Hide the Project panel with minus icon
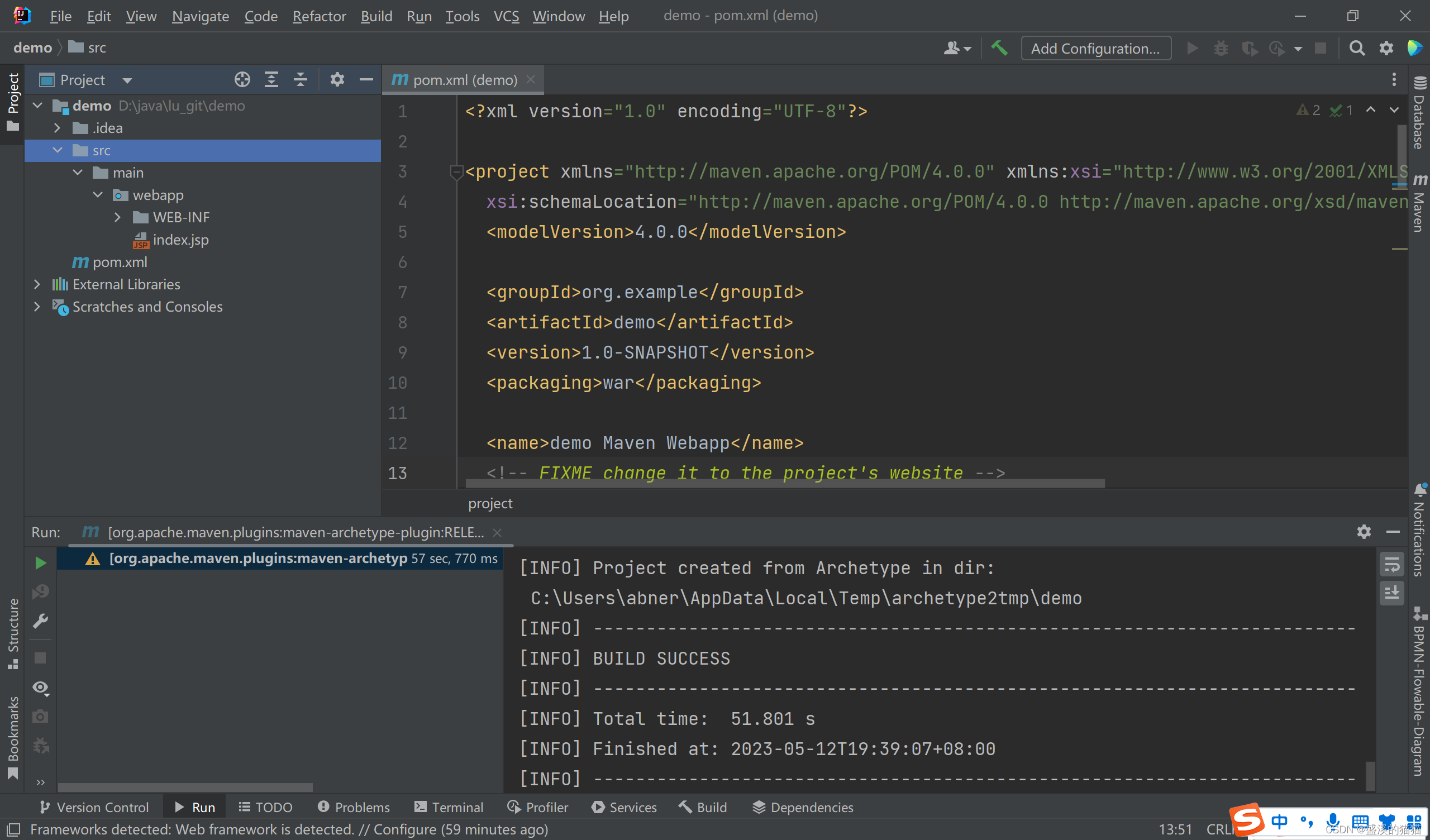Viewport: 1430px width, 840px height. [366, 79]
